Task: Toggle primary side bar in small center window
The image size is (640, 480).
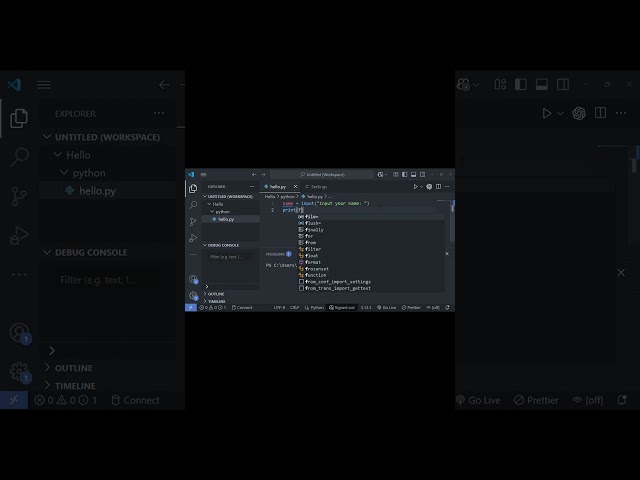Action: pos(404,174)
